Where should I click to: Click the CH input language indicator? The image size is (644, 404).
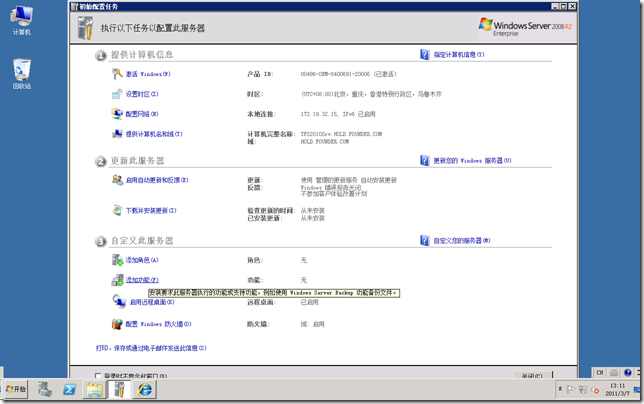(x=600, y=372)
